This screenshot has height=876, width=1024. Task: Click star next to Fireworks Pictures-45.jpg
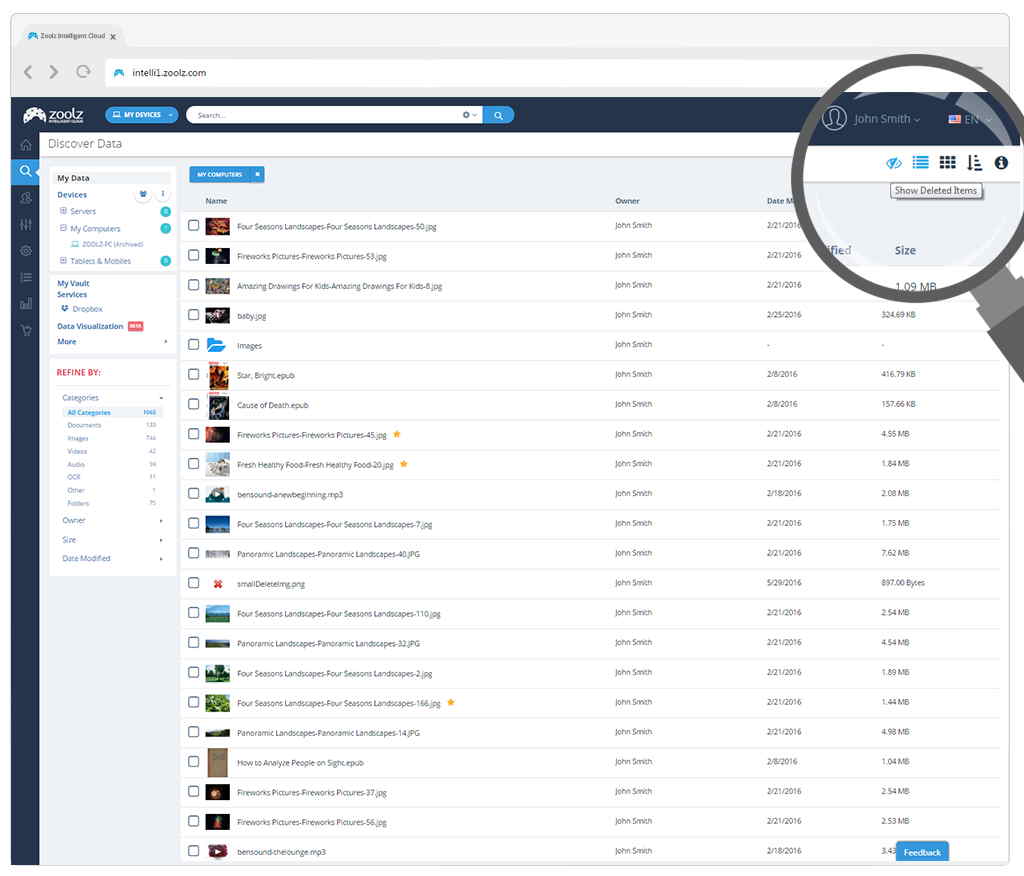[396, 434]
